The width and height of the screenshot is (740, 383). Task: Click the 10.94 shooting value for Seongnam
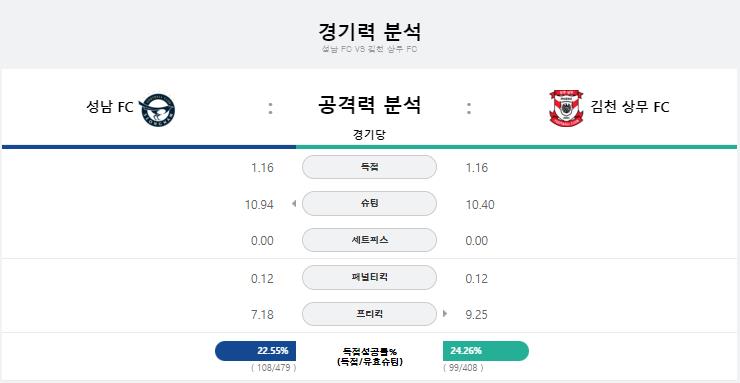tap(259, 205)
